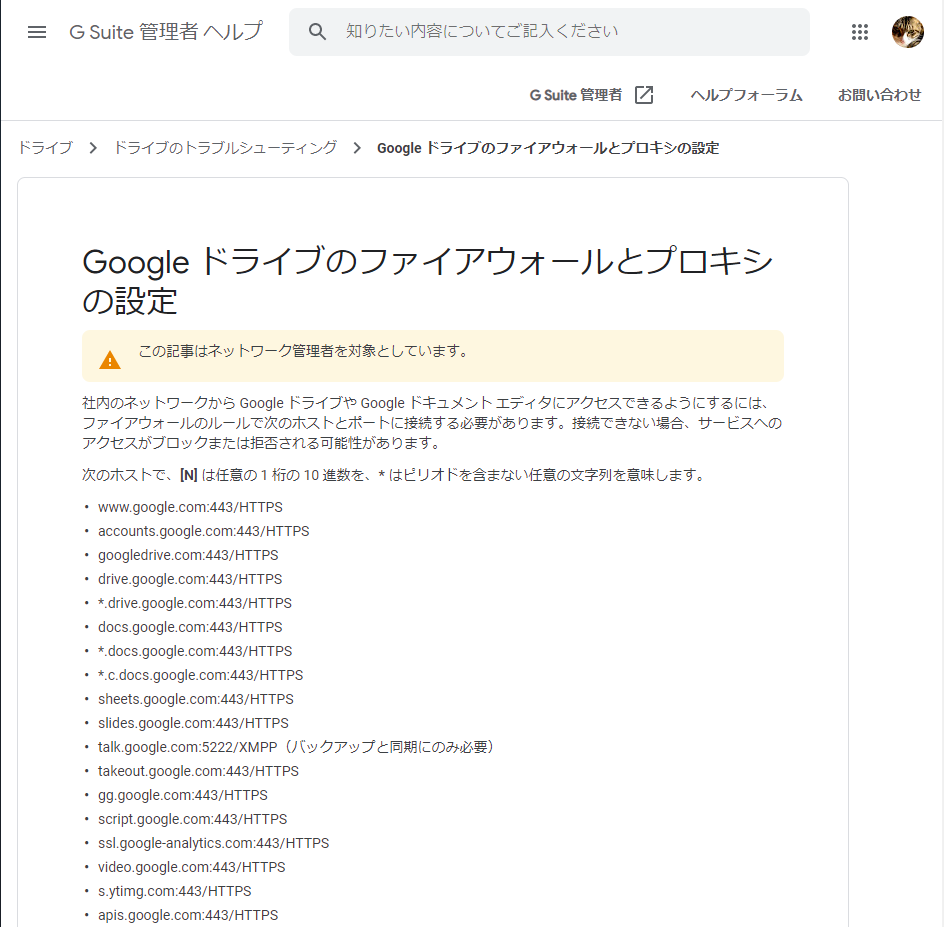This screenshot has height=927, width=944.
Task: Navigate to ドライブ breadcrumb
Action: coord(45,148)
